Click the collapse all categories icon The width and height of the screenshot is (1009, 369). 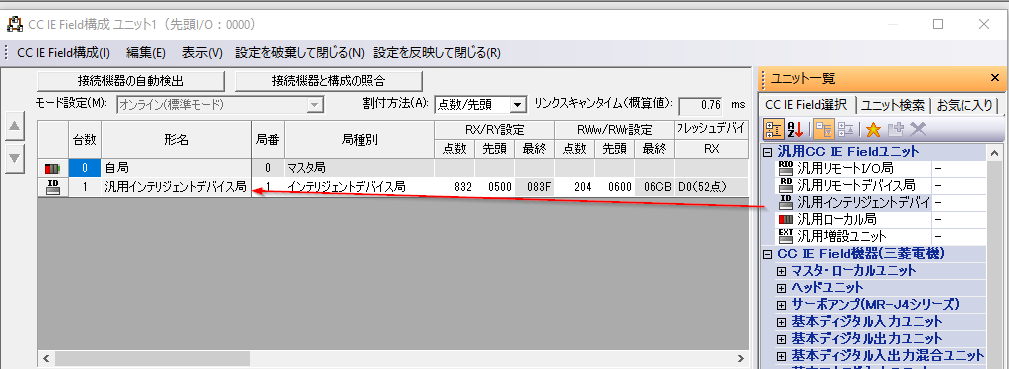(x=845, y=129)
